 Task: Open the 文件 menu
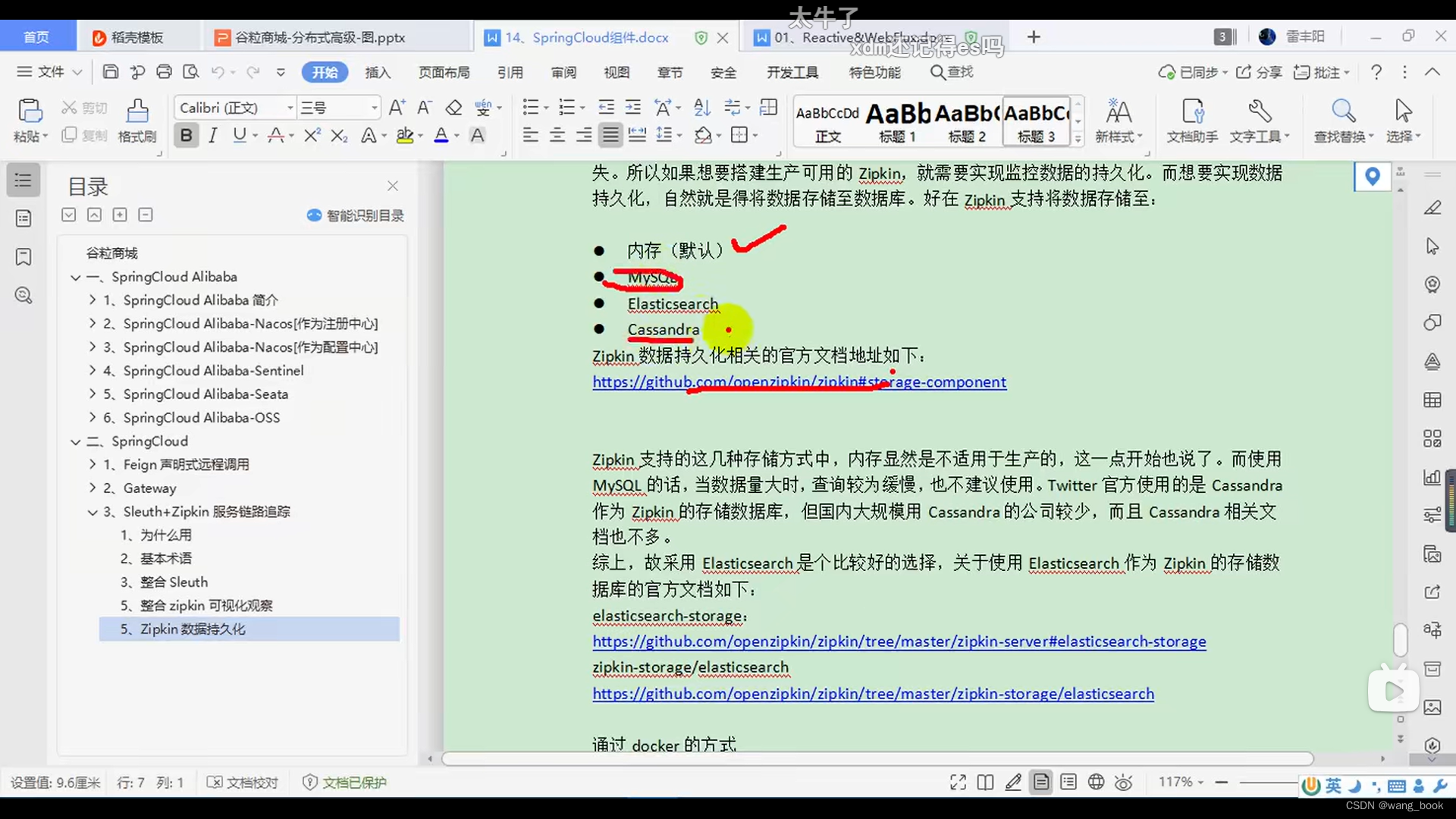50,72
